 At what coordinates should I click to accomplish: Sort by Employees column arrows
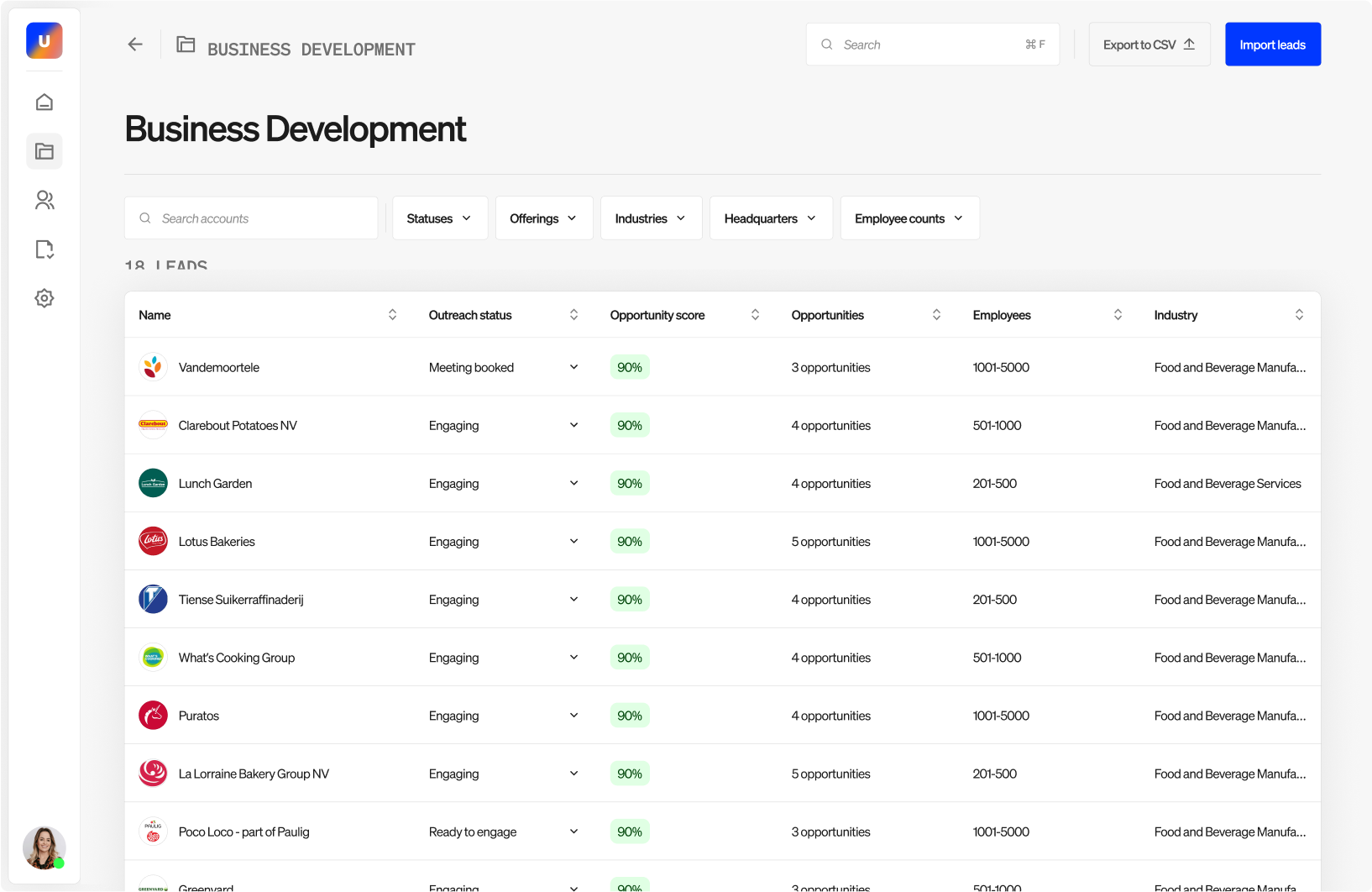[1118, 315]
